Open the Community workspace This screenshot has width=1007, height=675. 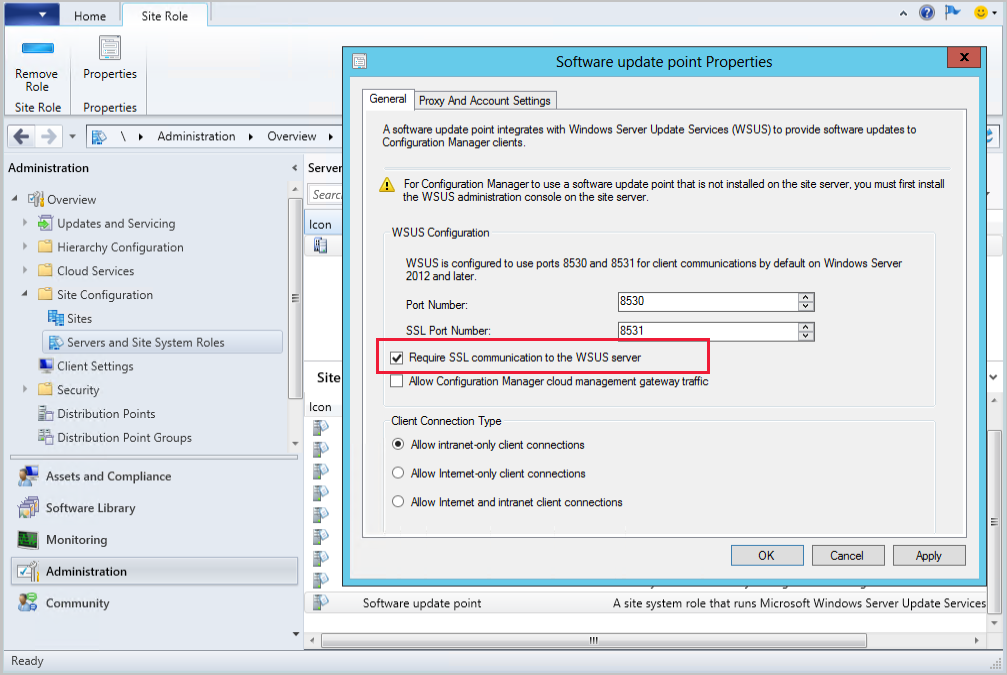pyautogui.click(x=28, y=603)
